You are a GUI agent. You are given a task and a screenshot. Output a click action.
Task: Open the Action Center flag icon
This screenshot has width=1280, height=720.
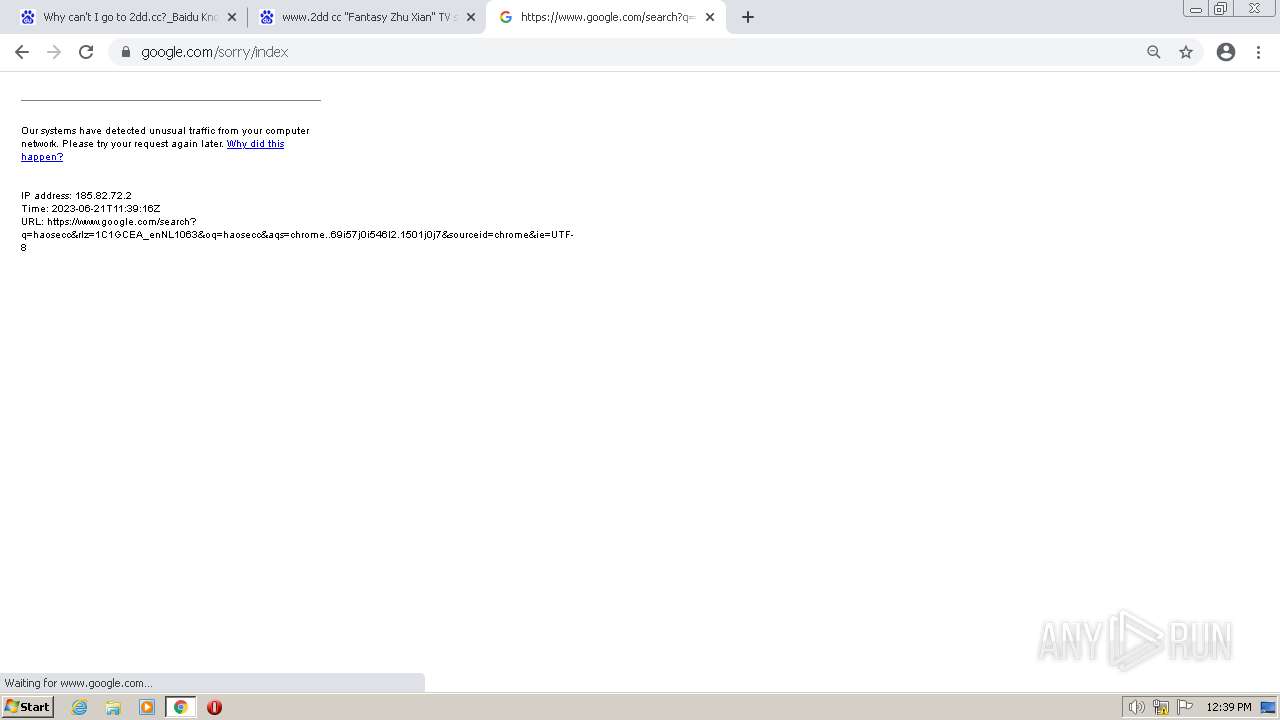point(1185,707)
